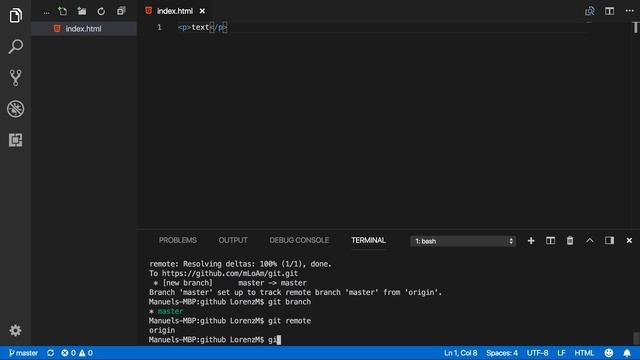The width and height of the screenshot is (640, 360).
Task: Select the TERMINAL panel tab
Action: tap(369, 240)
